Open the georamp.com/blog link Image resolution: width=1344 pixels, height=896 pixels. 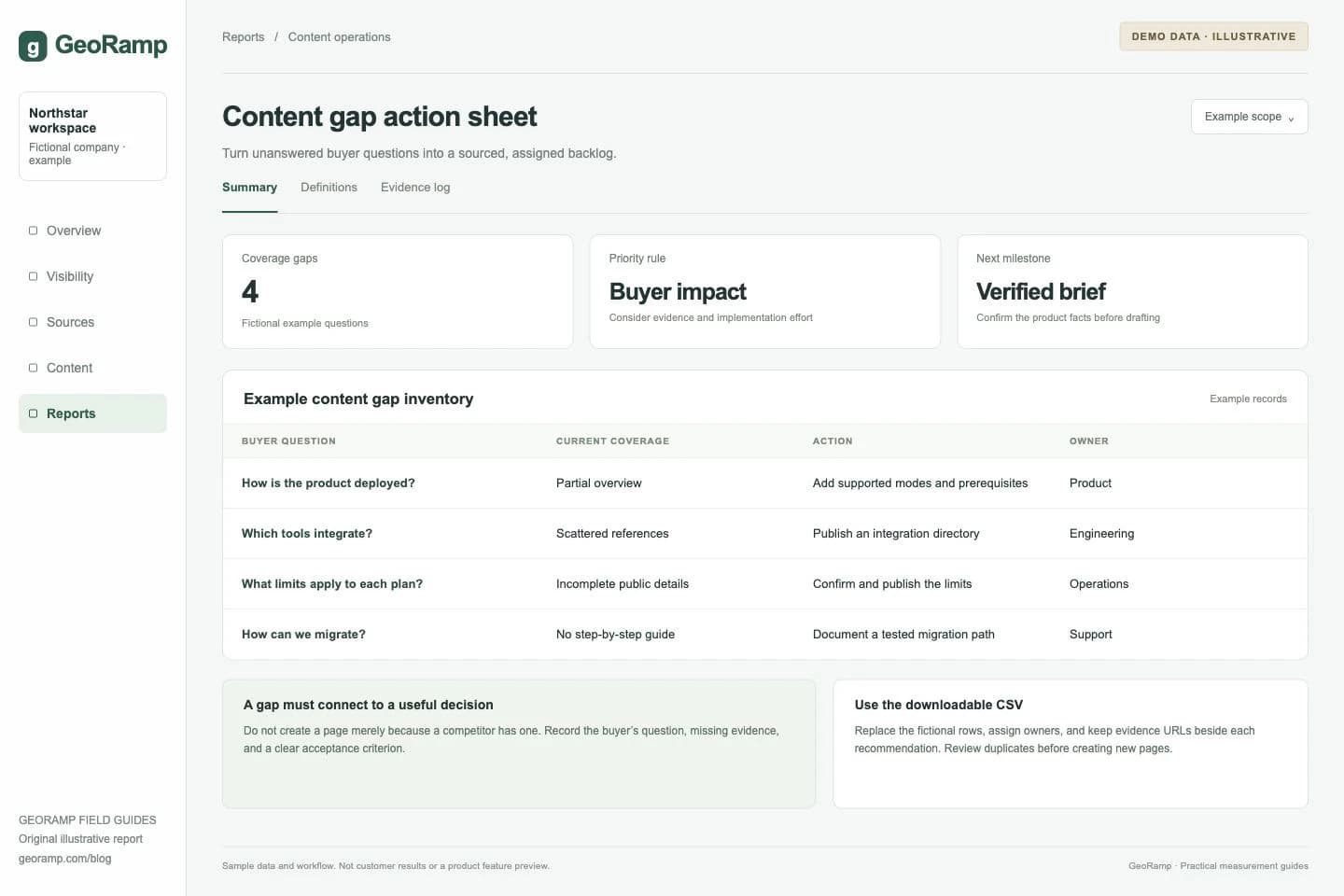pyautogui.click(x=64, y=859)
